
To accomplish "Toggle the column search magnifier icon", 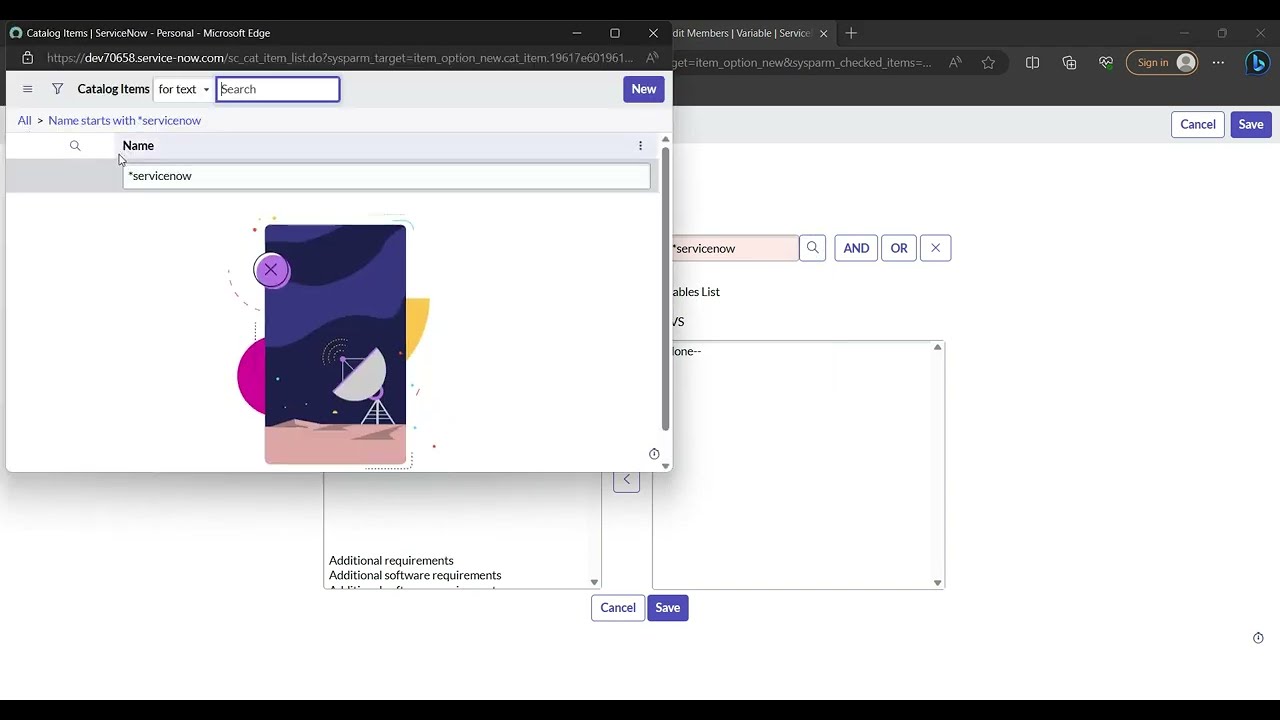I will coord(75,146).
